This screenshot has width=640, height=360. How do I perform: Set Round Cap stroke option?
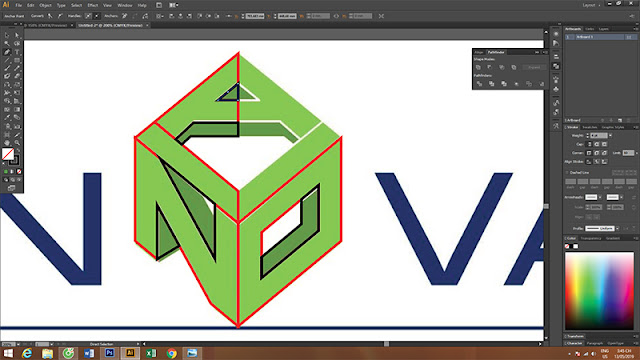(x=597, y=144)
